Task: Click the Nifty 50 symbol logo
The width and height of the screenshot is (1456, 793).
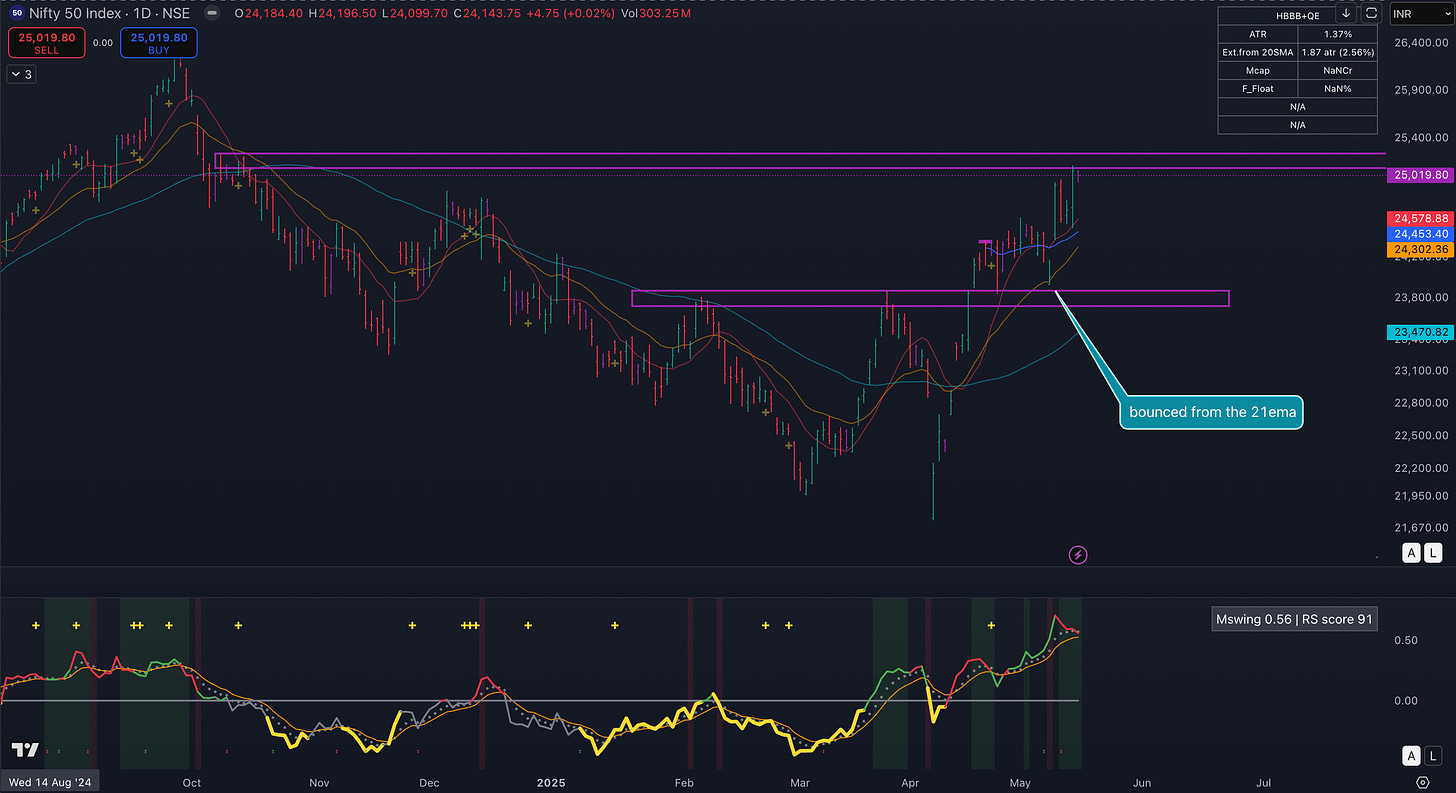Action: (17, 12)
